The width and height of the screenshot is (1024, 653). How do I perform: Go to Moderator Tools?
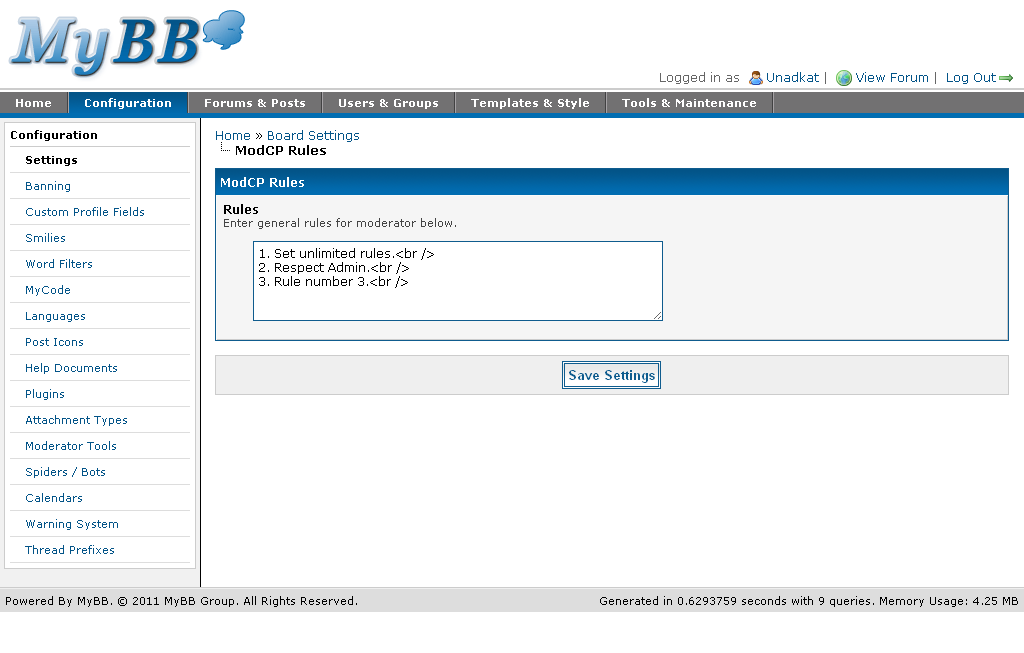71,446
